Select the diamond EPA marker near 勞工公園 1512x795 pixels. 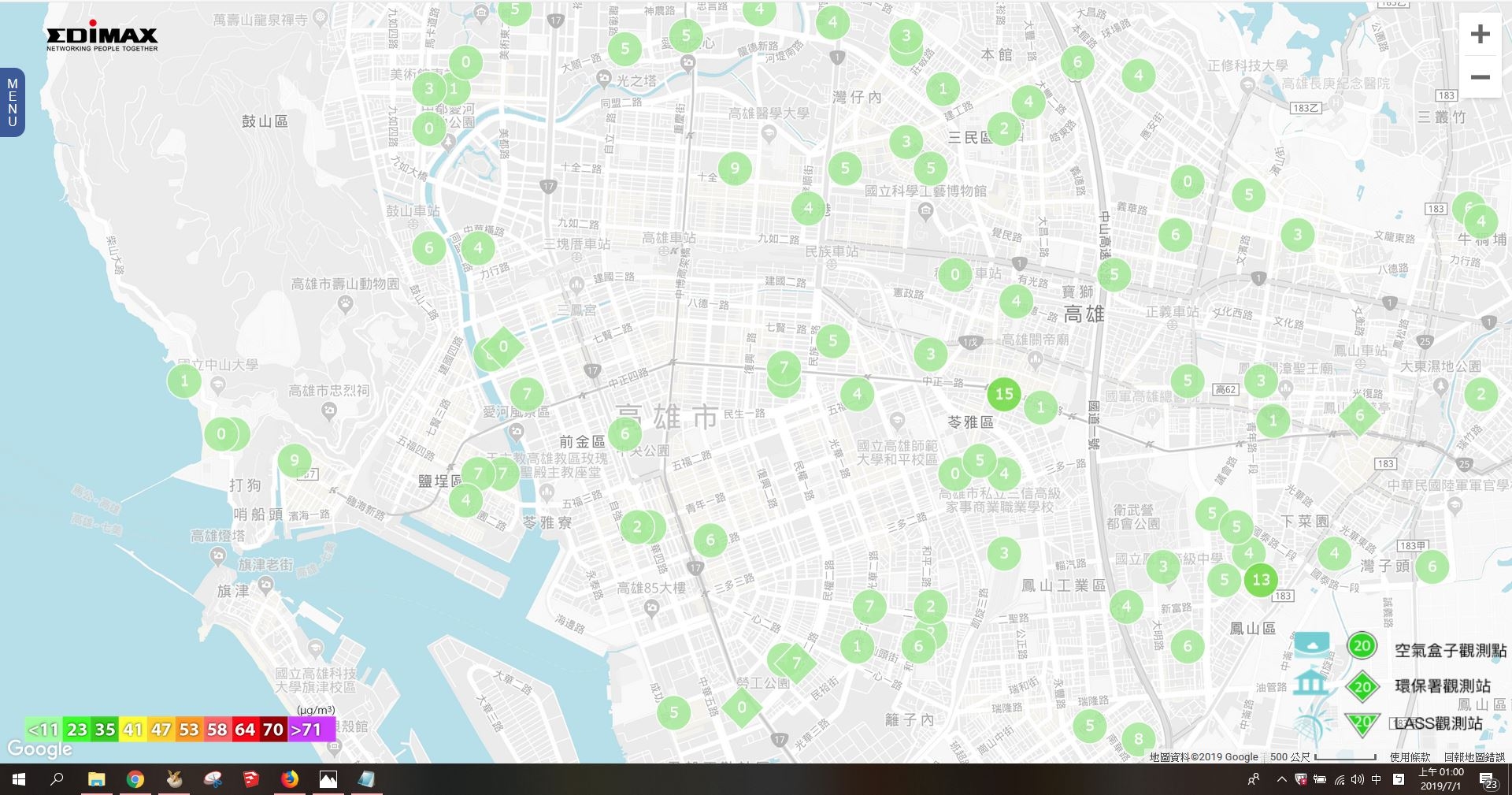pos(742,708)
